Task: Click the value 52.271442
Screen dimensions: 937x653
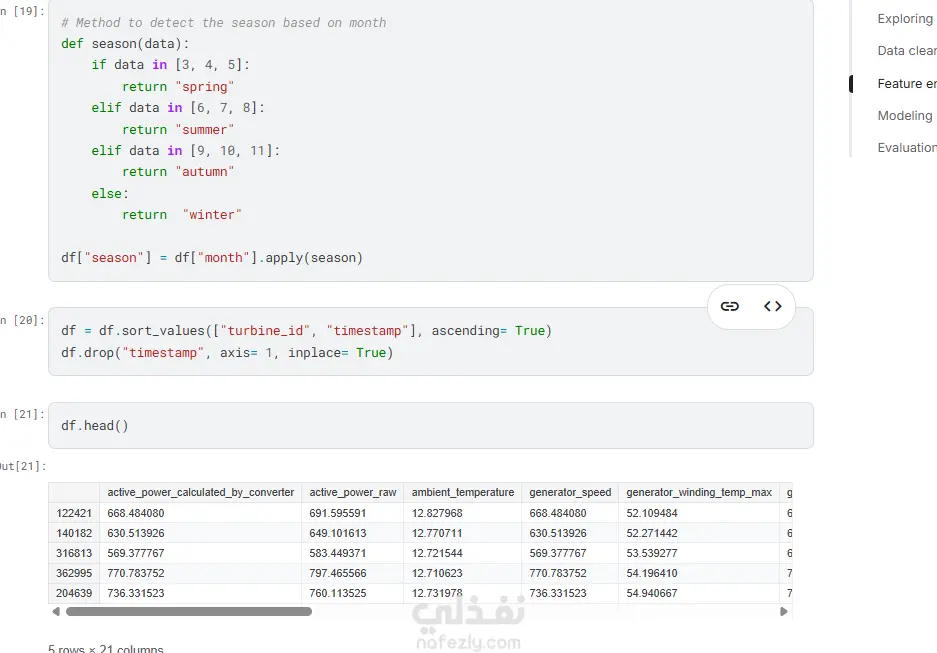Action: point(651,533)
